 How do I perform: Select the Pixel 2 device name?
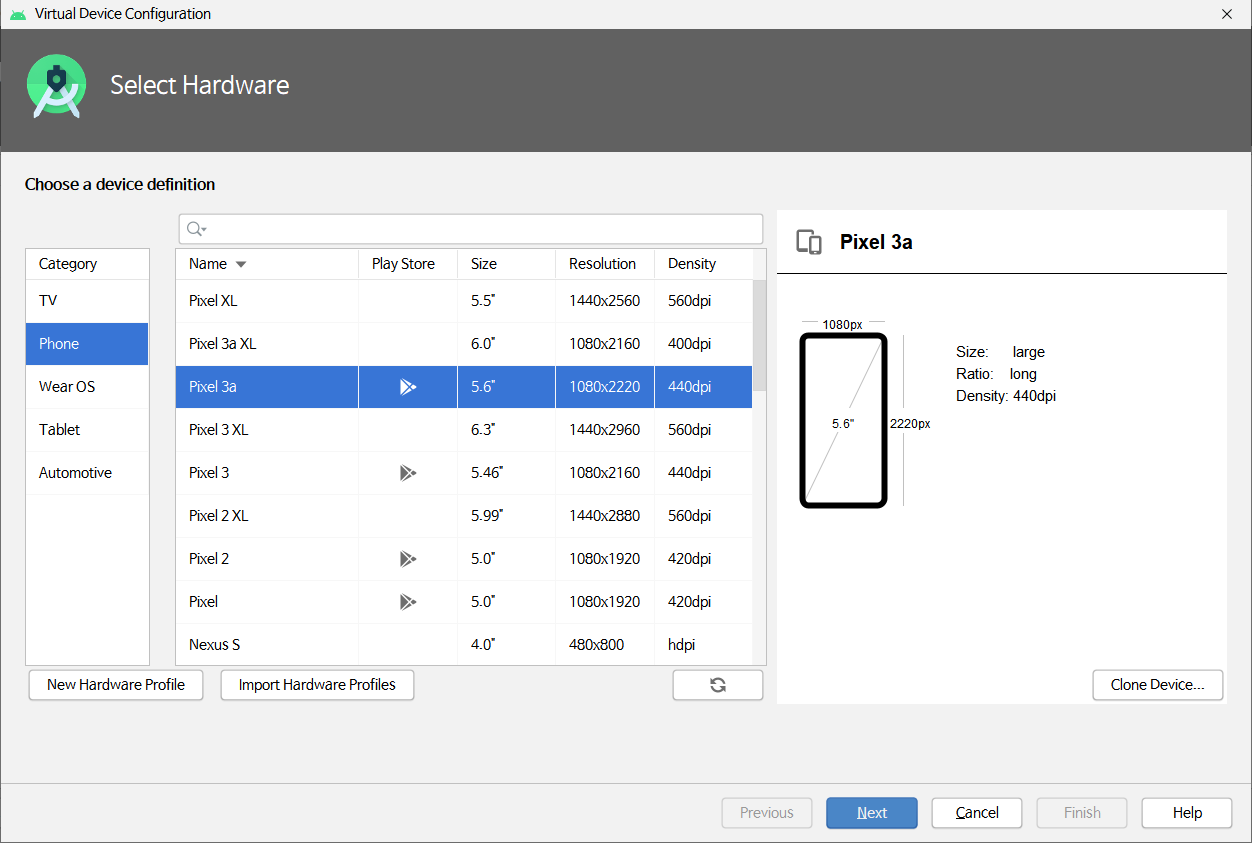[209, 559]
